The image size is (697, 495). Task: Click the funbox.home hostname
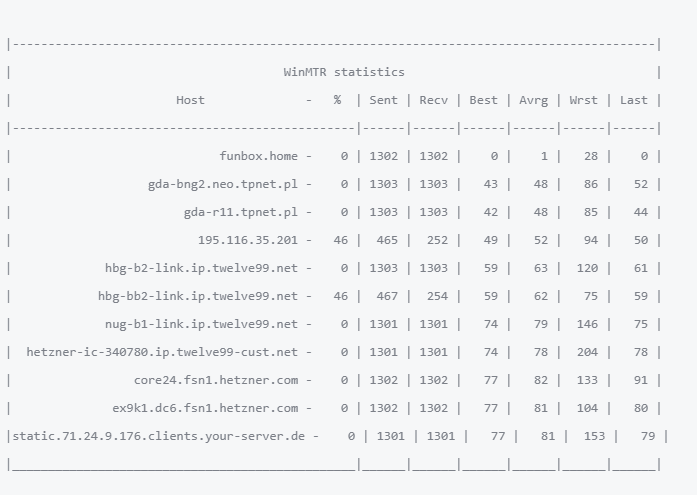coord(258,156)
